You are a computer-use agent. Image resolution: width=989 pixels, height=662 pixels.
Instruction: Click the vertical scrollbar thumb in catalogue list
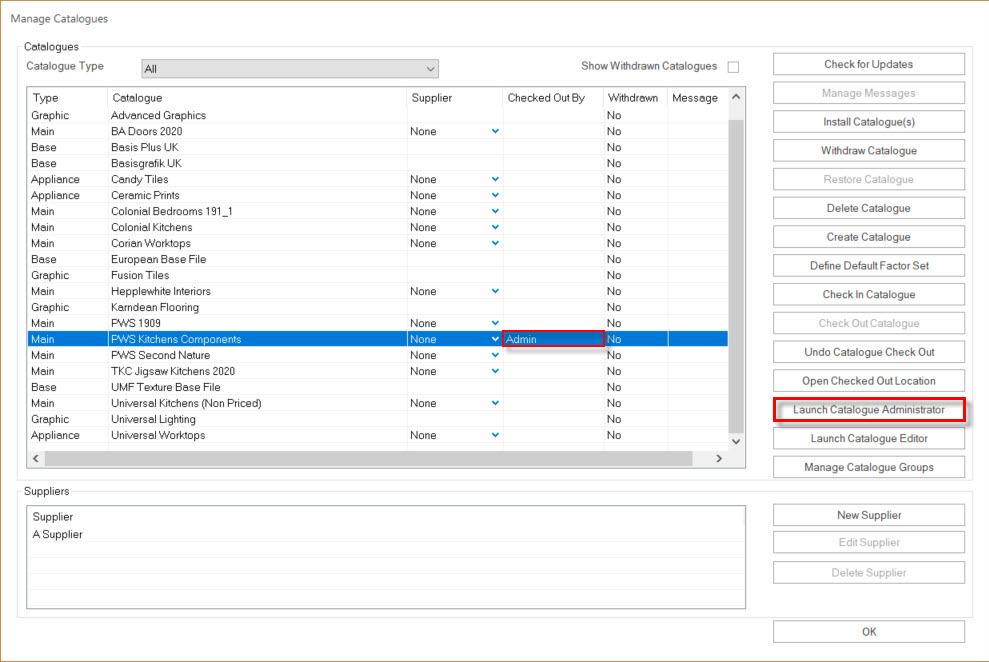coord(735,276)
